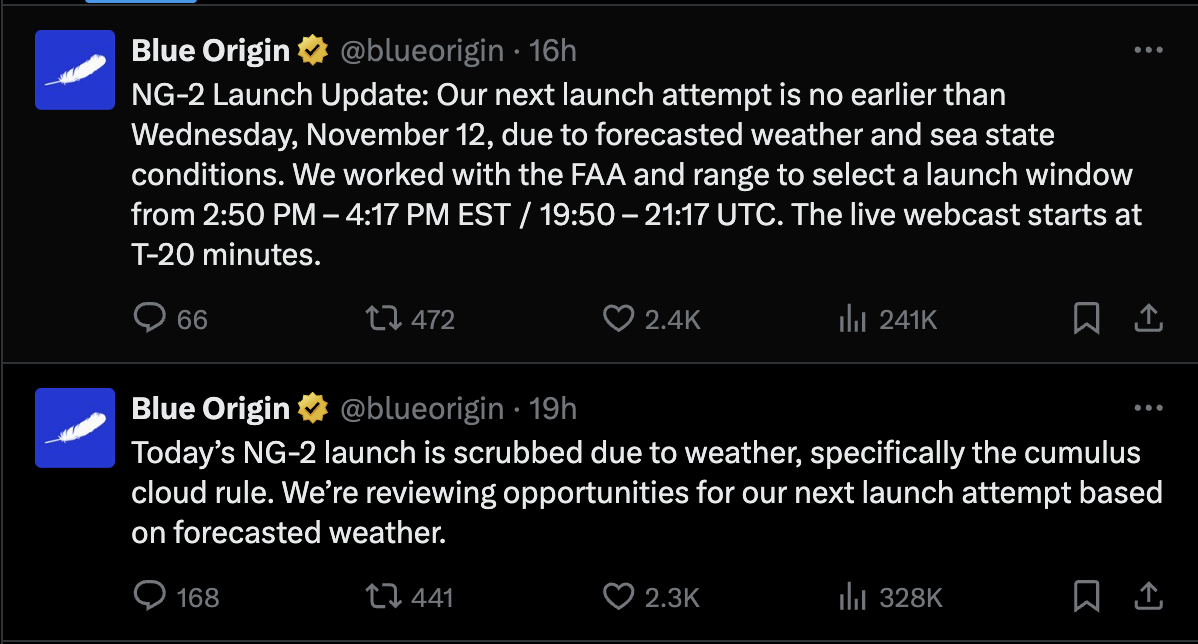
Task: Bookmark the NG-2 launch update tweet
Action: click(x=1086, y=318)
